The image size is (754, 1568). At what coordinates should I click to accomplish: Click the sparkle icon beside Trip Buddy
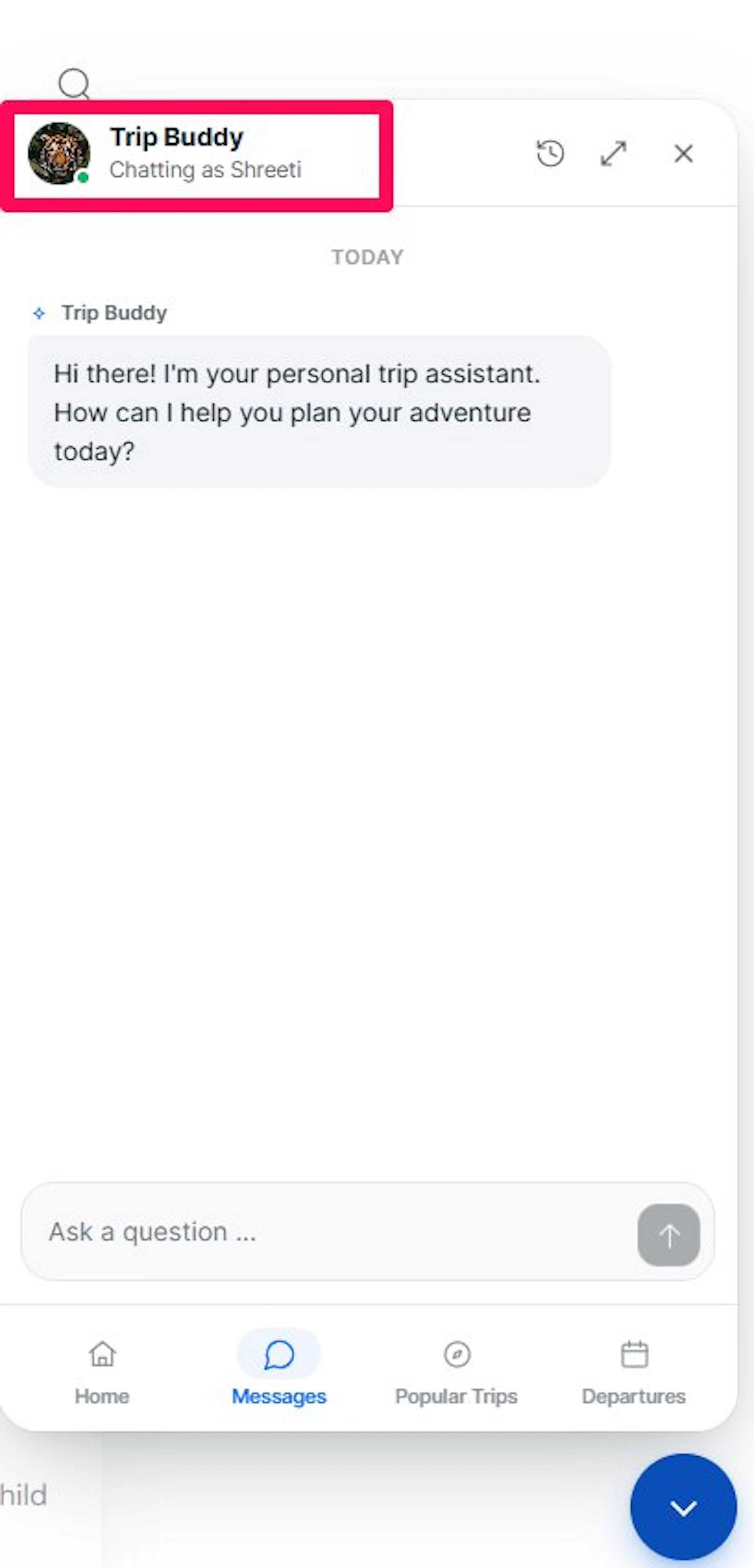(39, 314)
